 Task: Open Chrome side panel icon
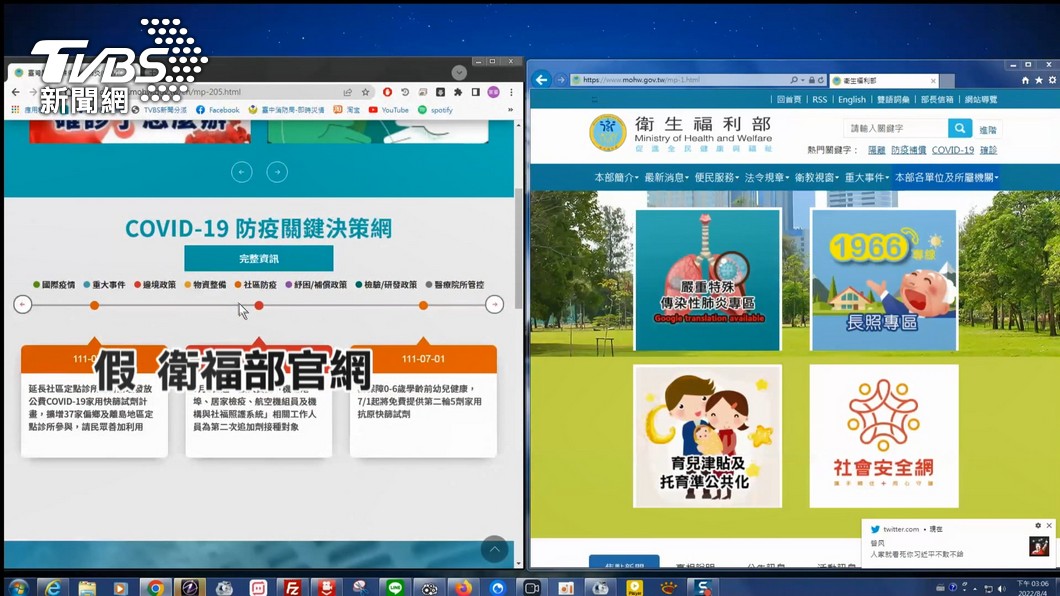475,92
